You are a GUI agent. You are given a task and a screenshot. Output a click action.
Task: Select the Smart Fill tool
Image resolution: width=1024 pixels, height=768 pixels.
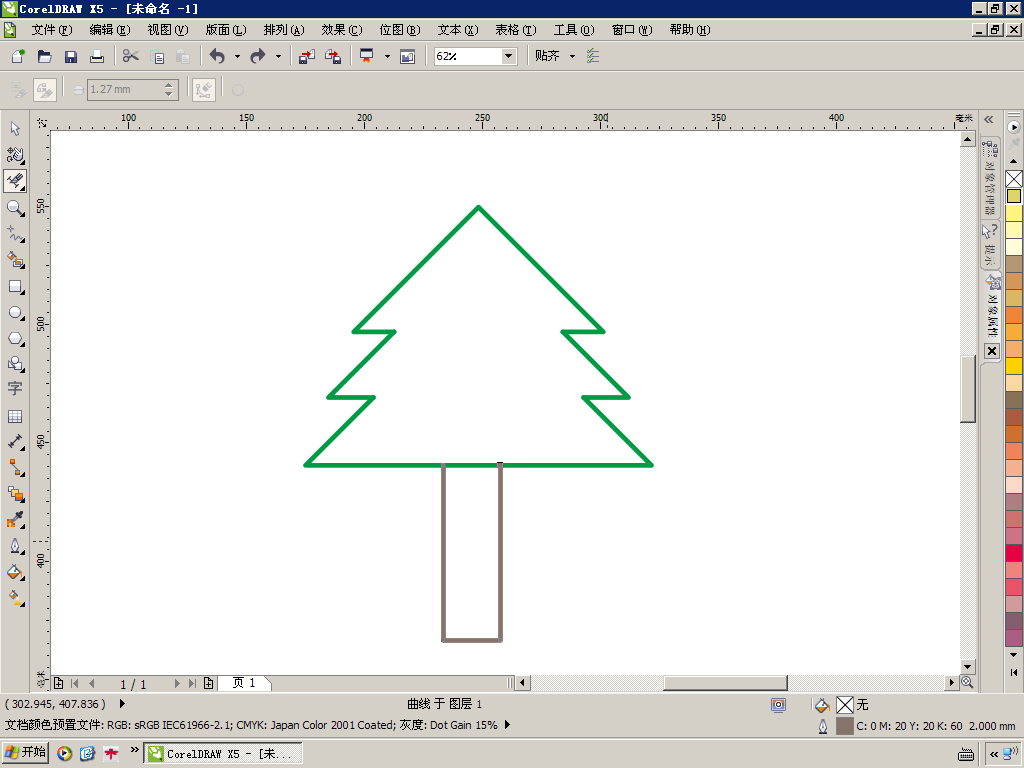(x=15, y=260)
